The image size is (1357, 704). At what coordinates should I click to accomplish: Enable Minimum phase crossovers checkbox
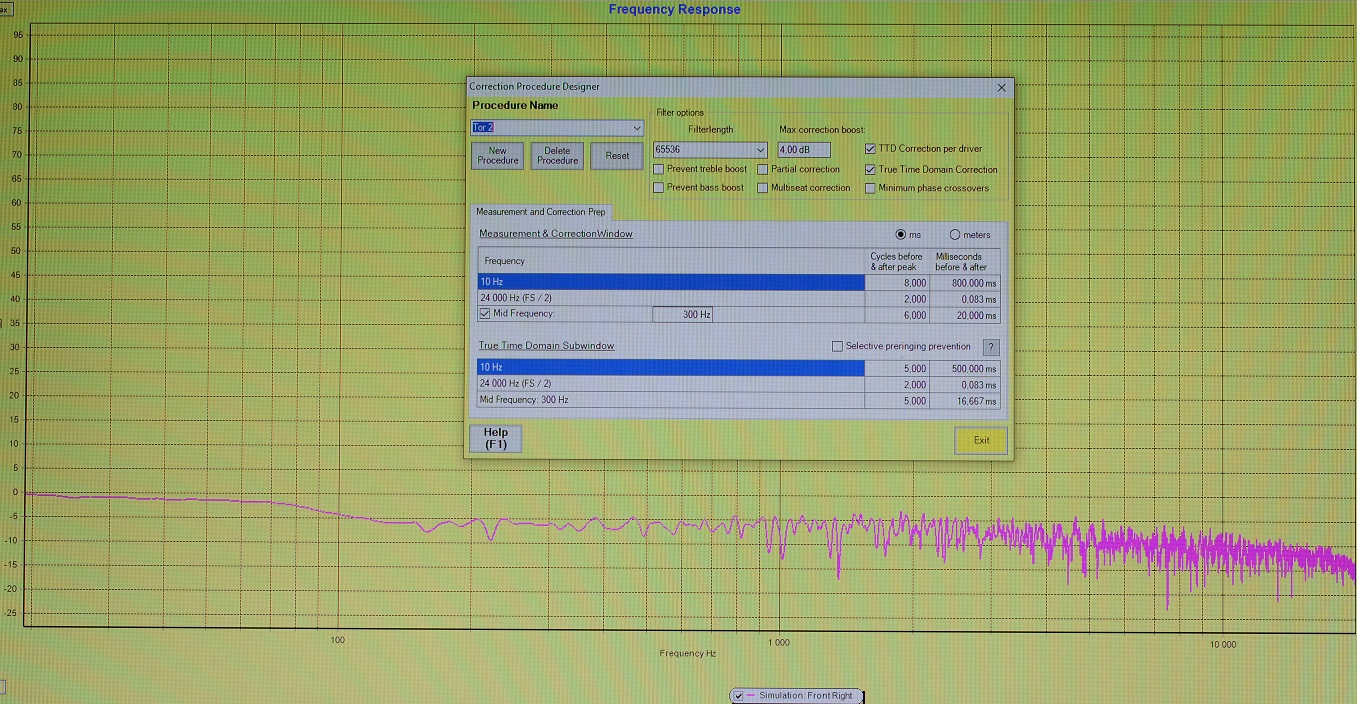coord(870,188)
